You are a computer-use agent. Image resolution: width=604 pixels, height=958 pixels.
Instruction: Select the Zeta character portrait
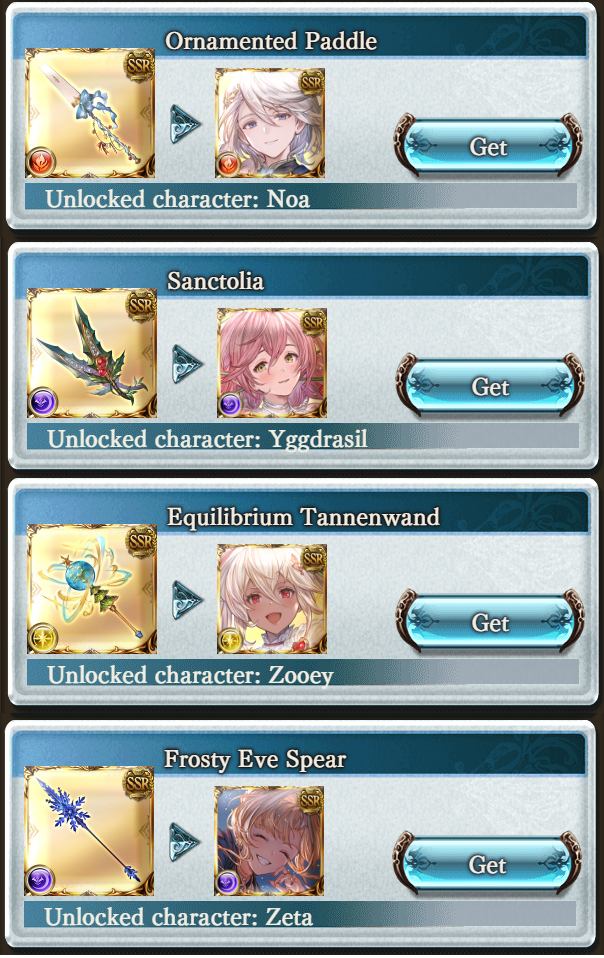point(269,841)
